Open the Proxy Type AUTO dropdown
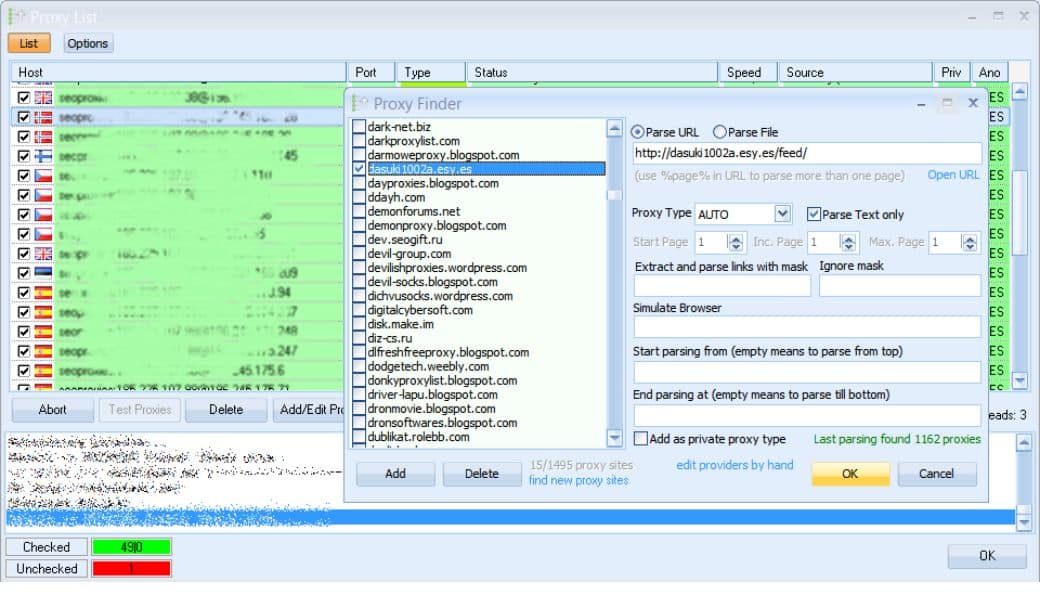Screen dimensions: 1040x600 (783, 213)
